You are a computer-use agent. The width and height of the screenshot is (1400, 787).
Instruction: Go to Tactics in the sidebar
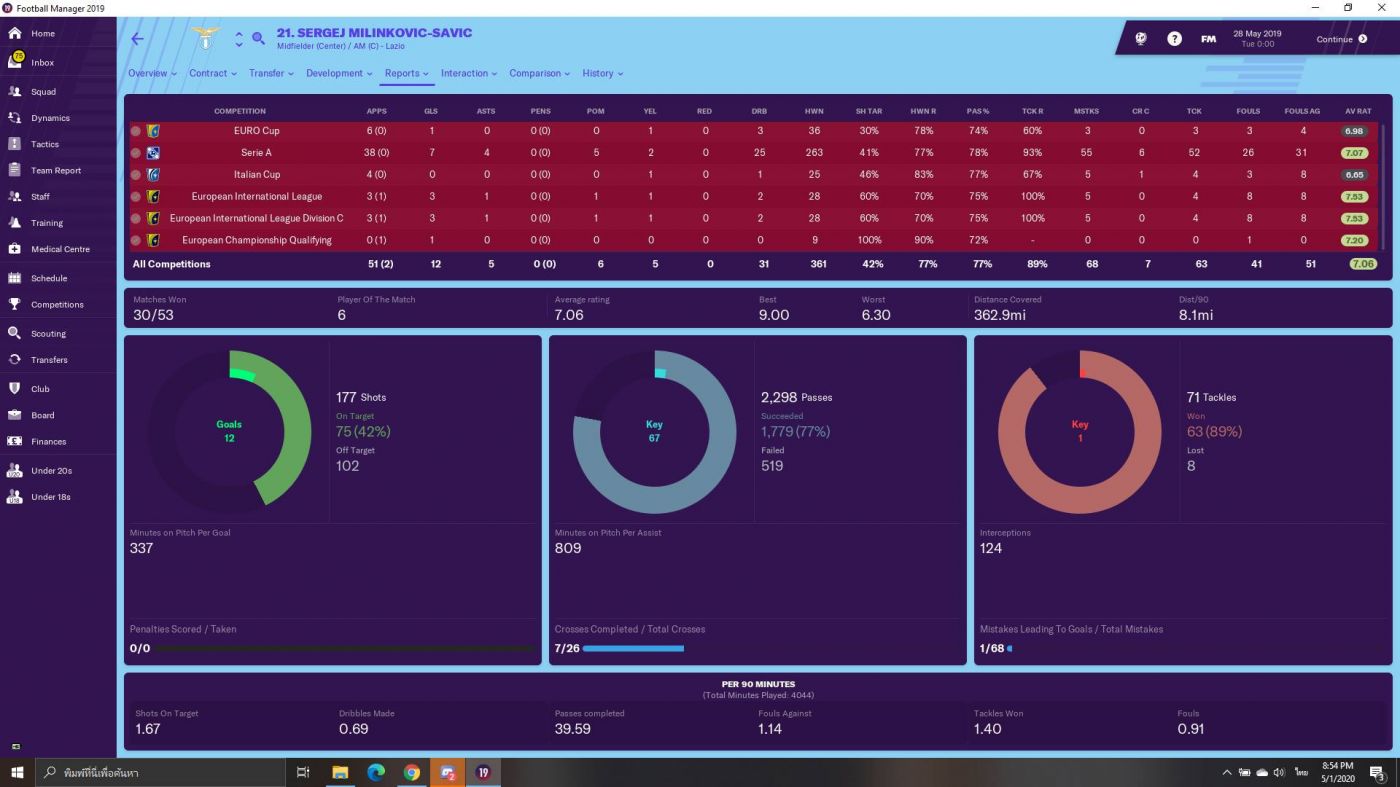44,144
